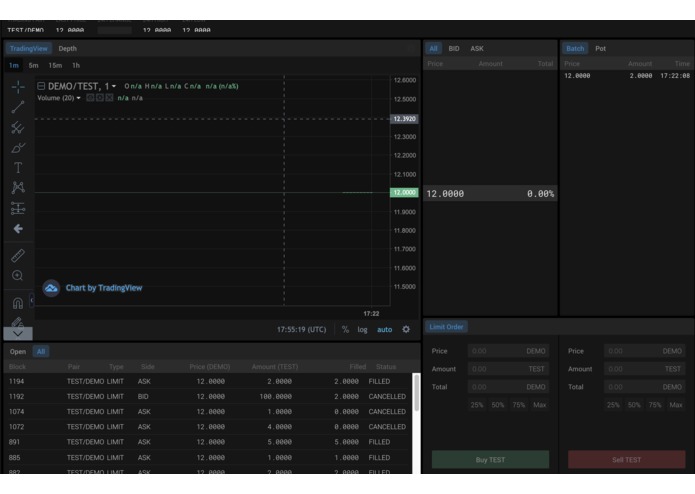The image size is (695, 494).
Task: Select the ruler measure tool
Action: click(18, 255)
